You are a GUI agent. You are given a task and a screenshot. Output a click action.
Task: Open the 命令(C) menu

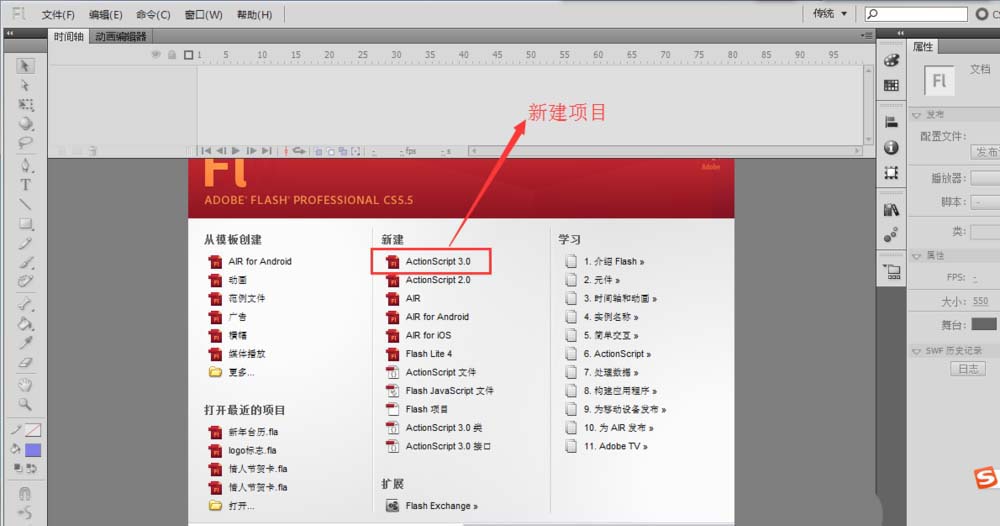click(x=153, y=15)
